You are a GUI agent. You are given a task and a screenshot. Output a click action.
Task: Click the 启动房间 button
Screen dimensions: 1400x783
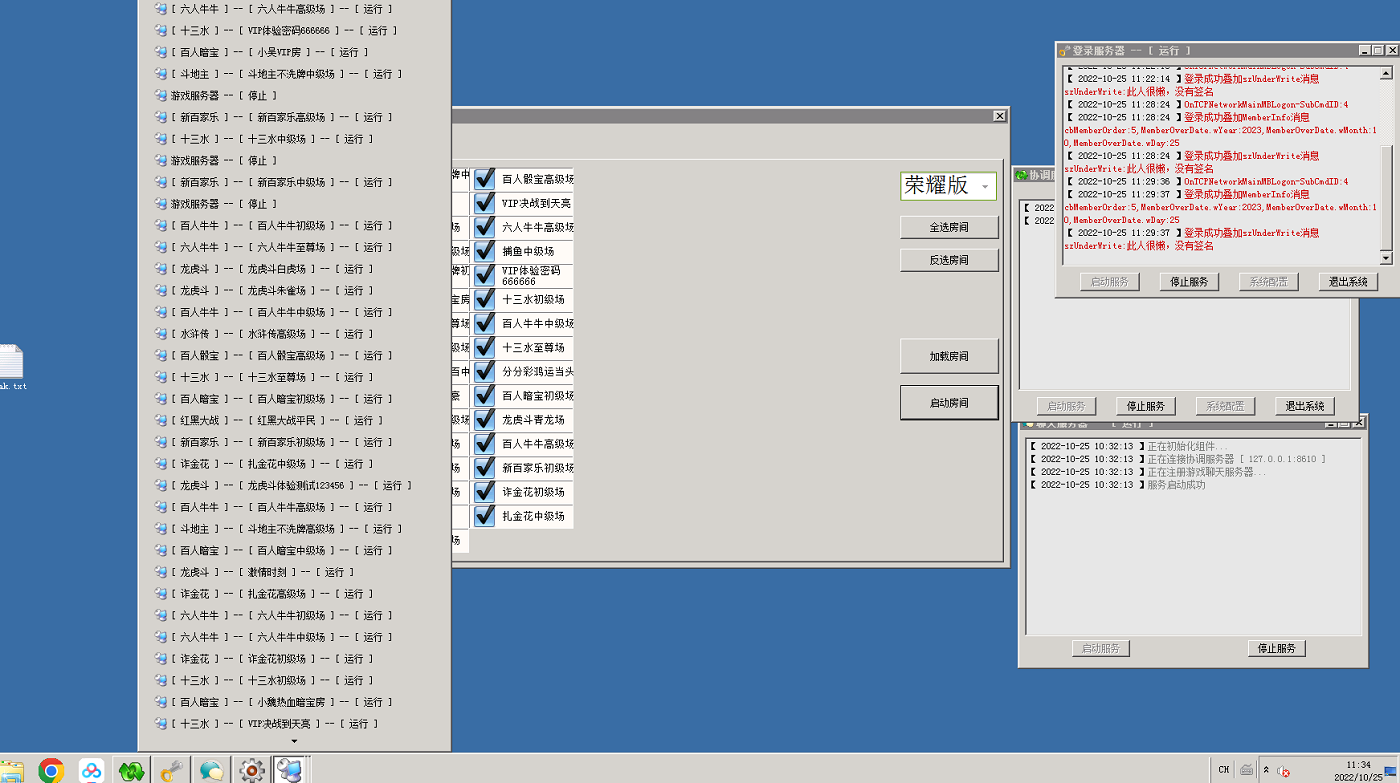point(948,403)
